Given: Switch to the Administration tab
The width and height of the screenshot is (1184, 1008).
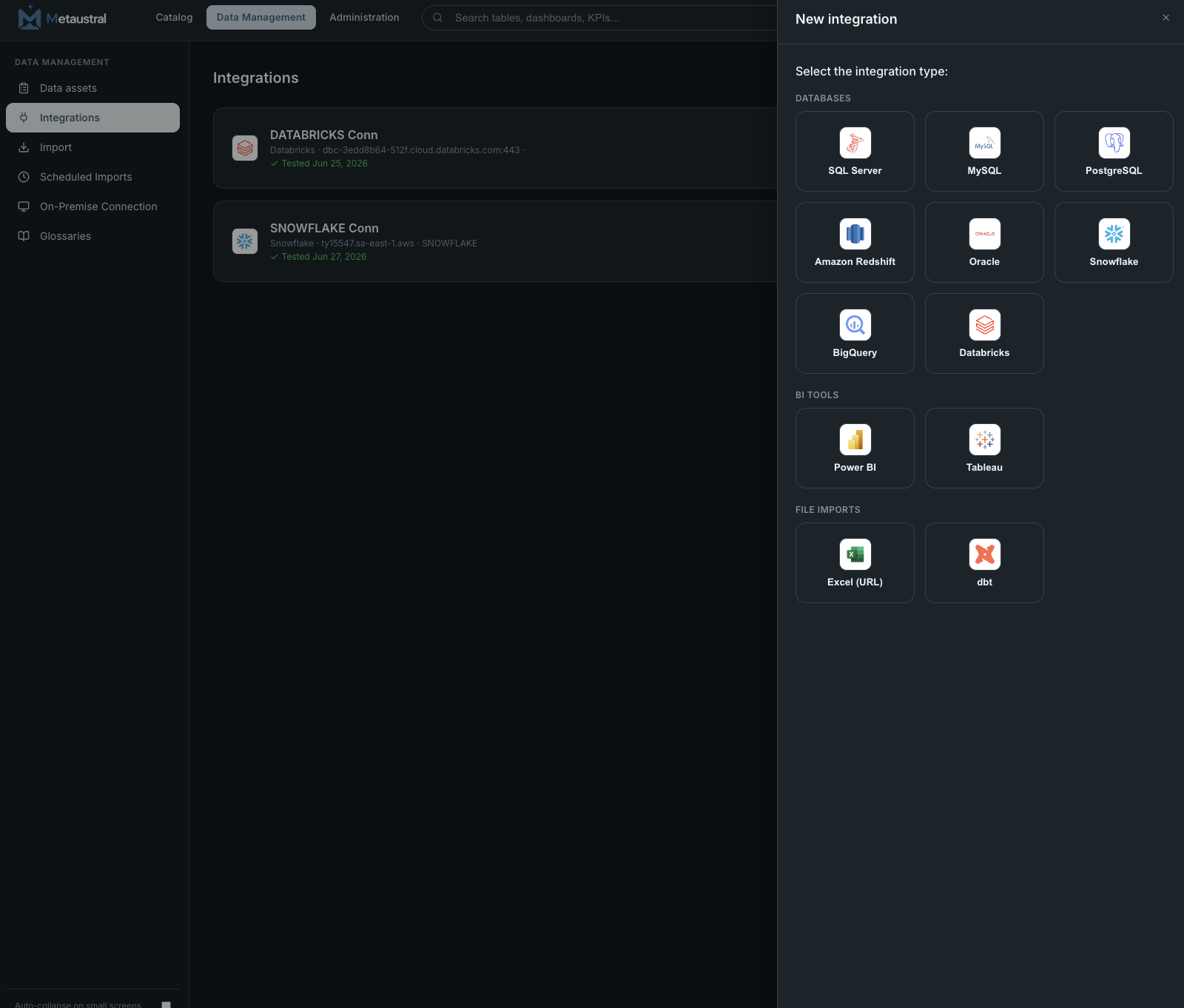Looking at the screenshot, I should (364, 17).
